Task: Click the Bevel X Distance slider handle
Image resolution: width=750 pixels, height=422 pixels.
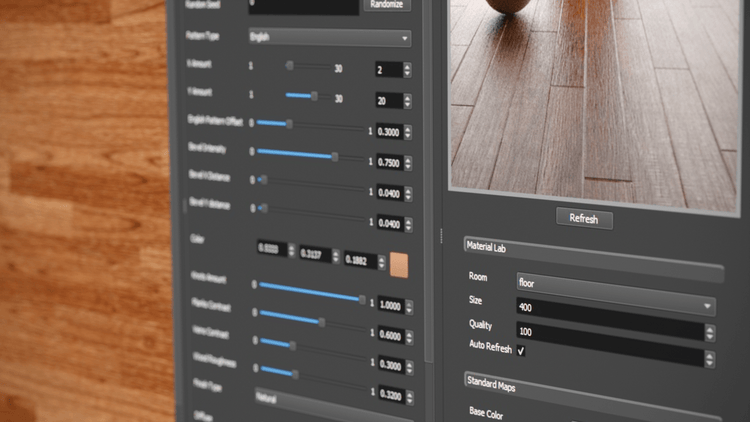Action: pos(264,180)
